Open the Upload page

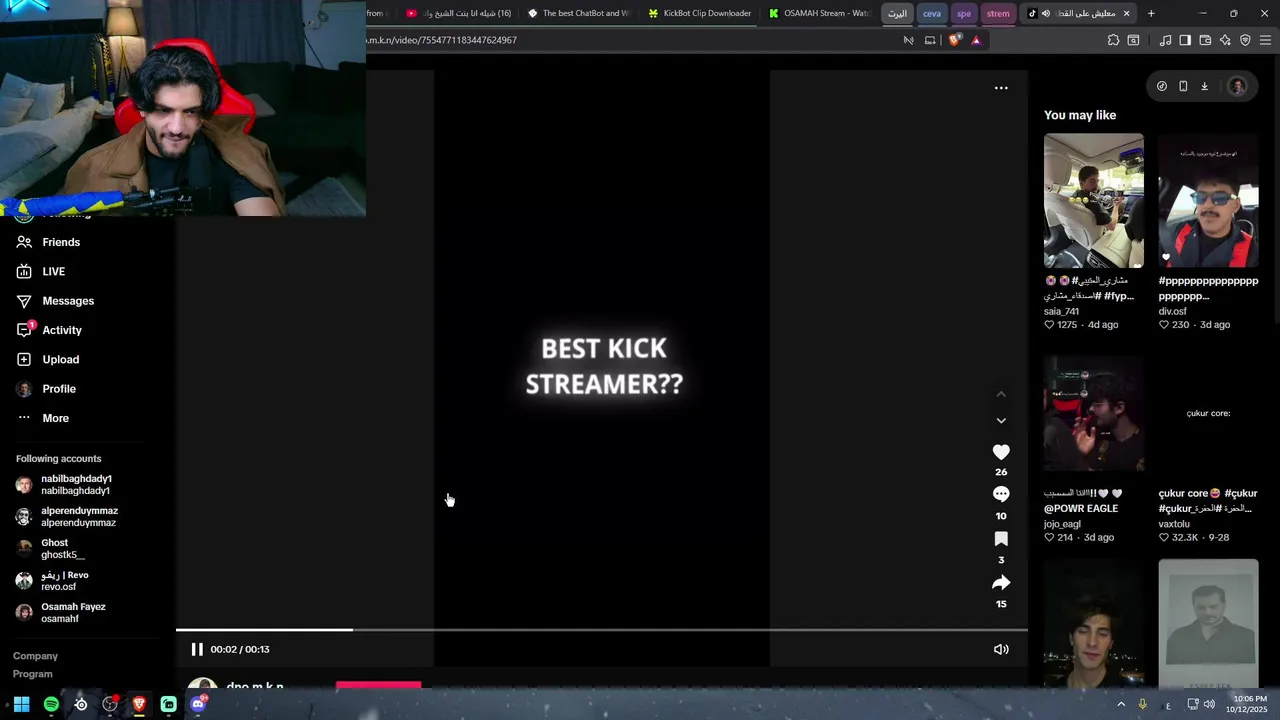coord(48,359)
